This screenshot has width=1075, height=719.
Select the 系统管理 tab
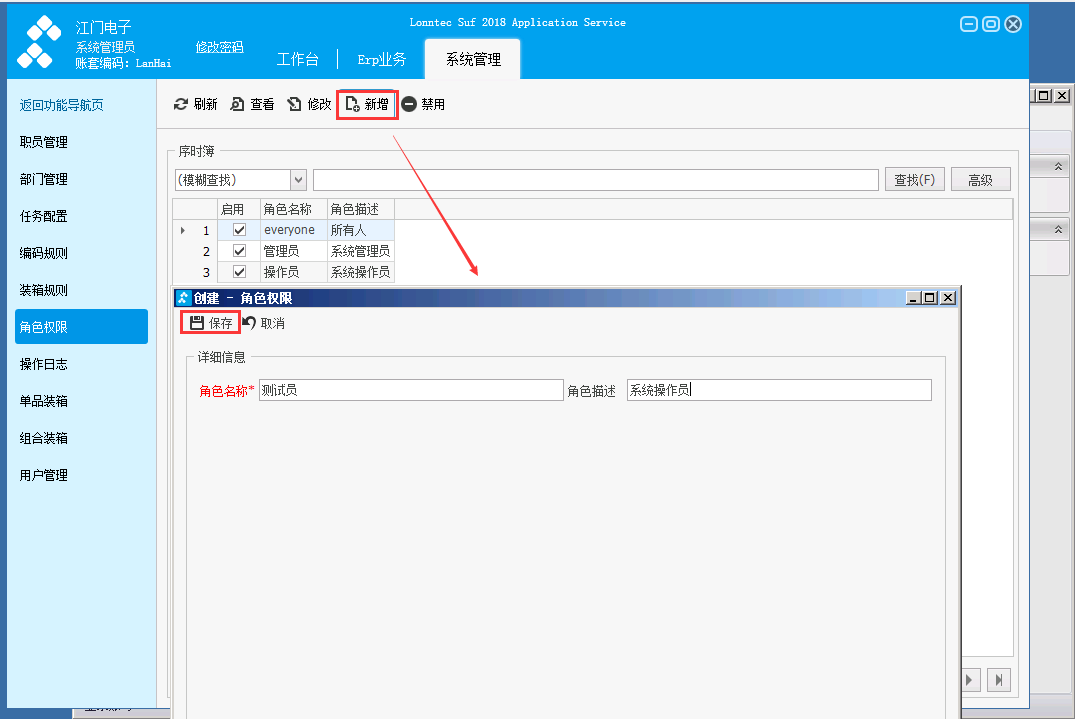473,60
